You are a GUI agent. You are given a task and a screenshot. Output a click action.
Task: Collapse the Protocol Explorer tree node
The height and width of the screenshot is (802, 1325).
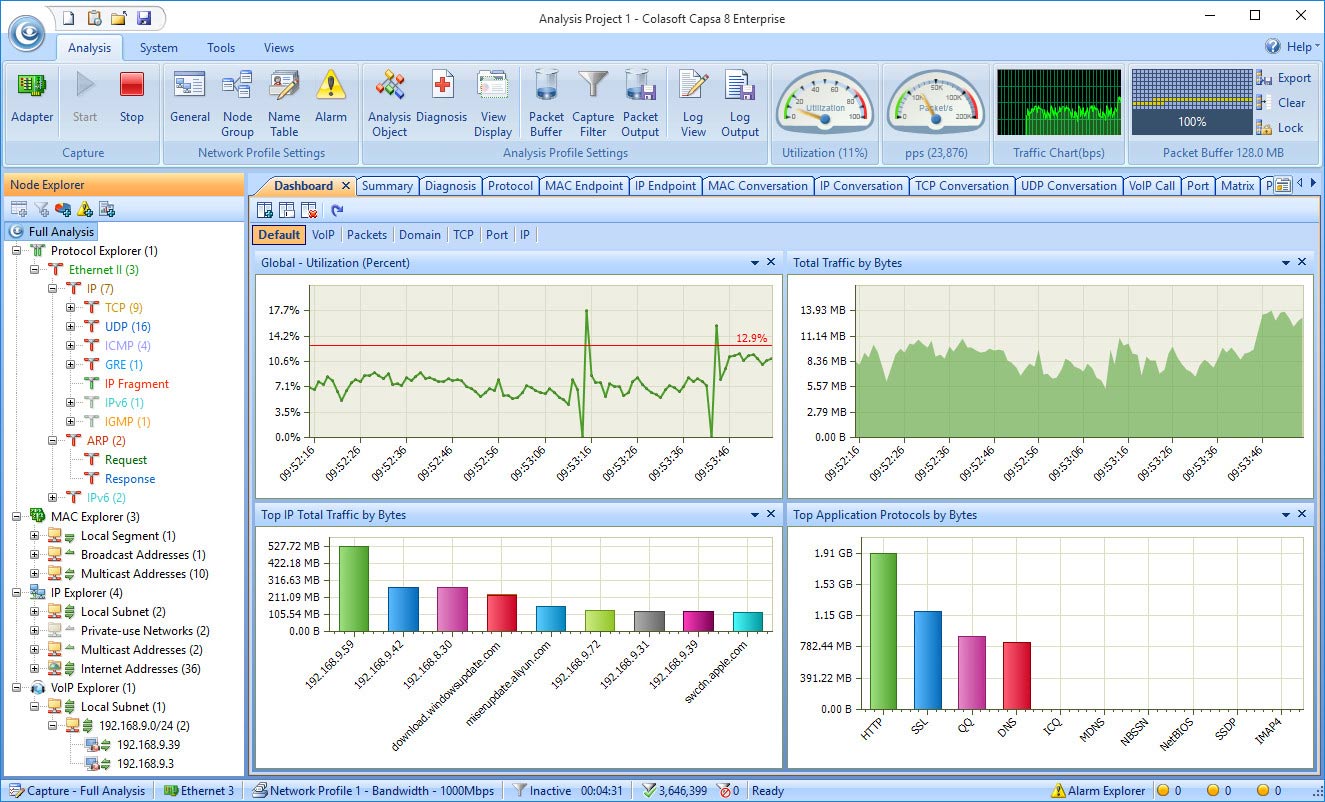tap(17, 251)
